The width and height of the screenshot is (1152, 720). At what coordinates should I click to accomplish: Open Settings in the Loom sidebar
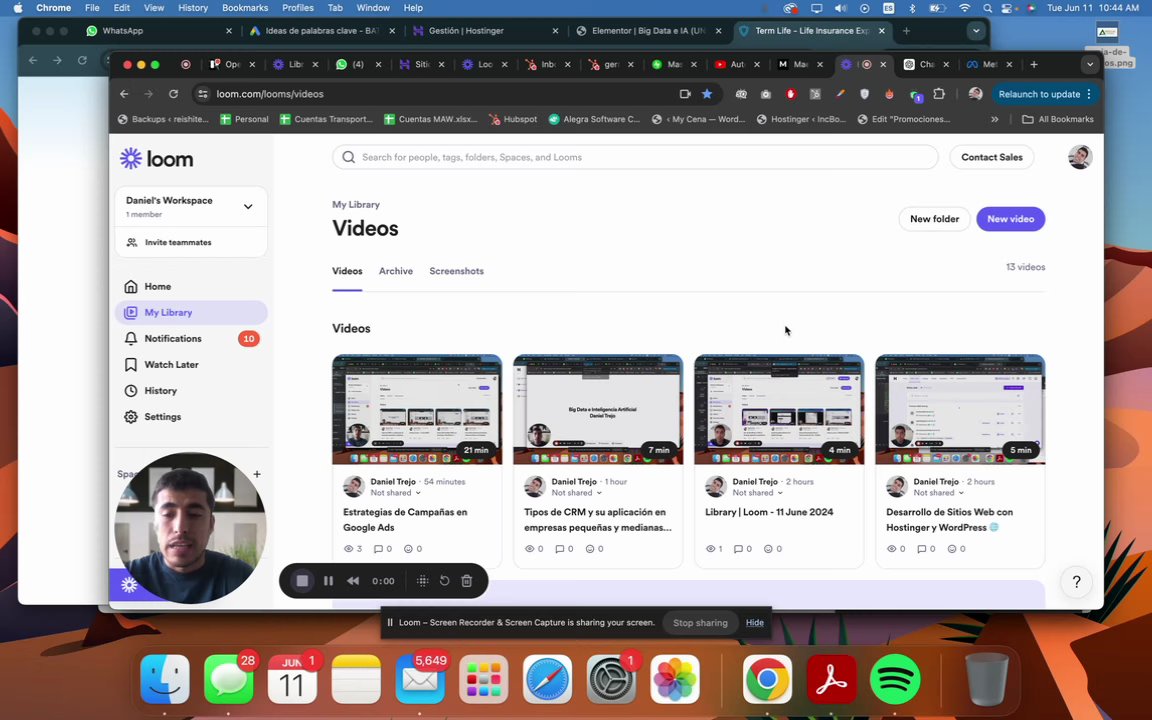pyautogui.click(x=191, y=417)
